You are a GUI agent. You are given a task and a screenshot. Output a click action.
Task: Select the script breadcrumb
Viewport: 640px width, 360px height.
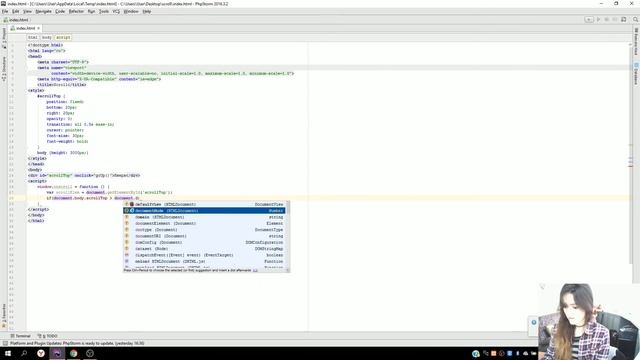[63, 37]
